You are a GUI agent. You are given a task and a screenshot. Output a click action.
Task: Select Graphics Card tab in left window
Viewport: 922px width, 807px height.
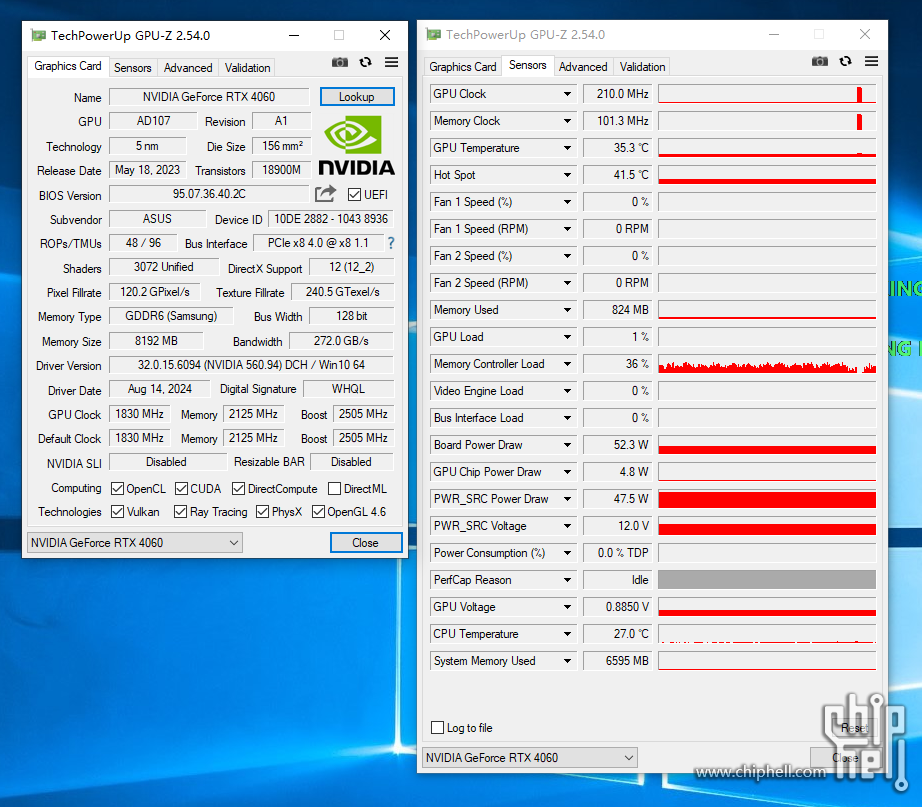68,66
